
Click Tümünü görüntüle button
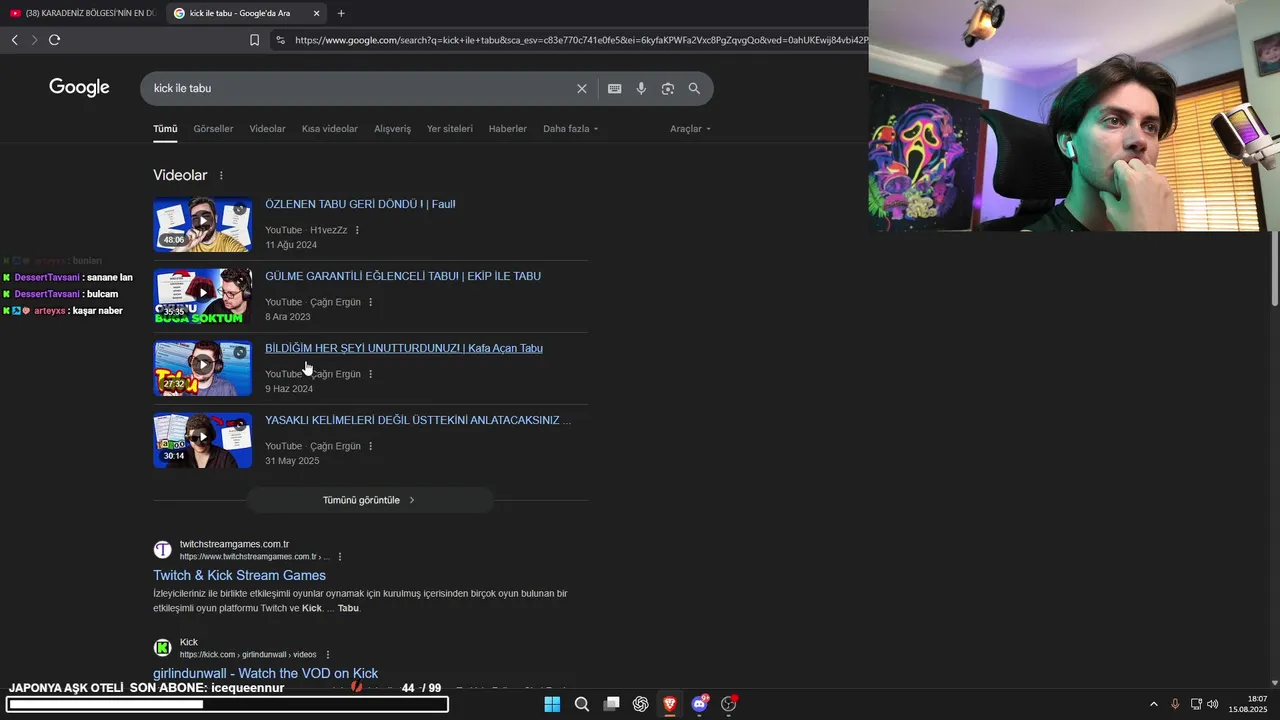tap(370, 500)
